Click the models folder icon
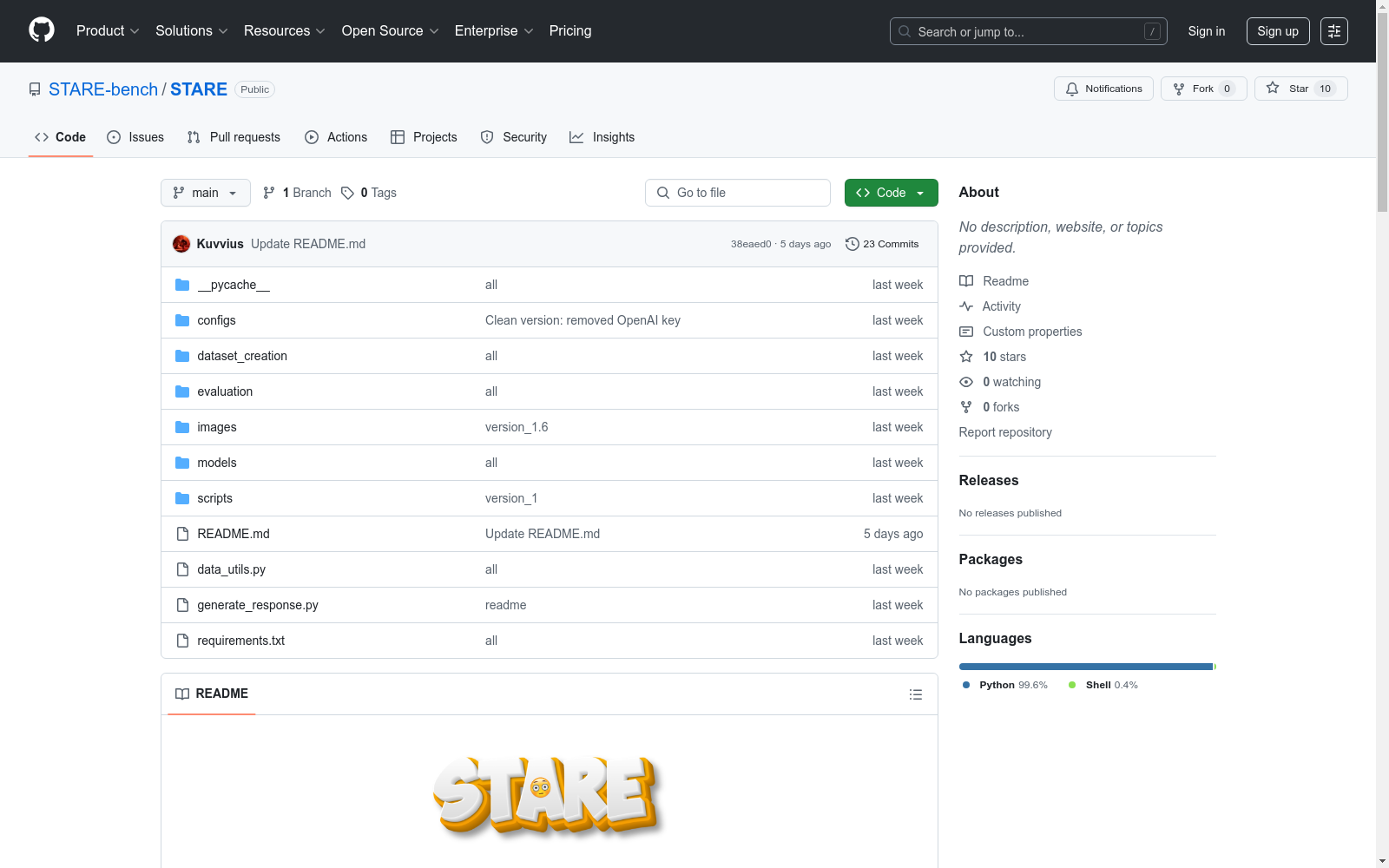Image resolution: width=1389 pixels, height=868 pixels. (182, 463)
